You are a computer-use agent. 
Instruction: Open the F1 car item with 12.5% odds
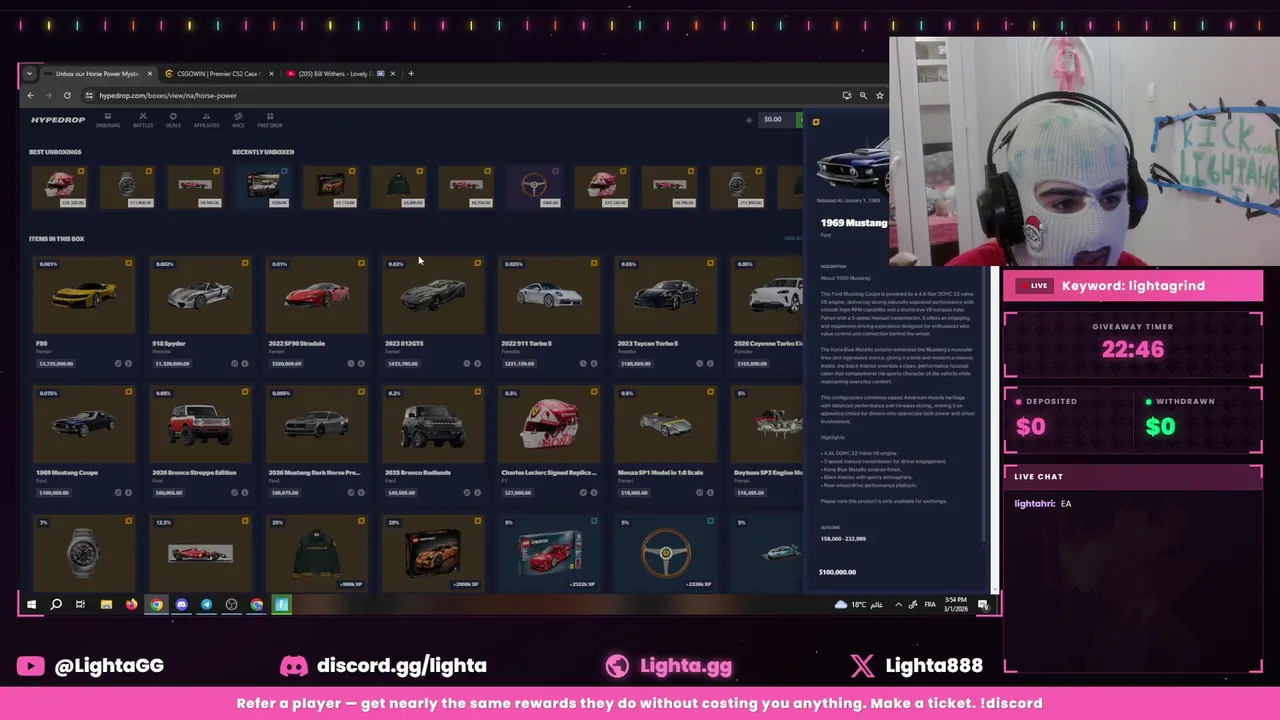200,553
